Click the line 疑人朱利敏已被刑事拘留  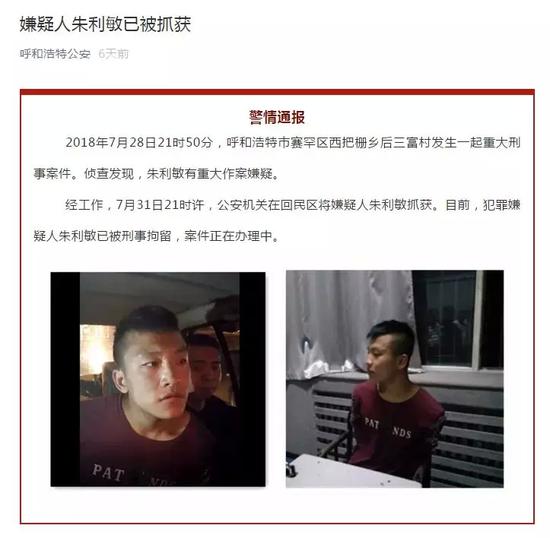[157, 236]
